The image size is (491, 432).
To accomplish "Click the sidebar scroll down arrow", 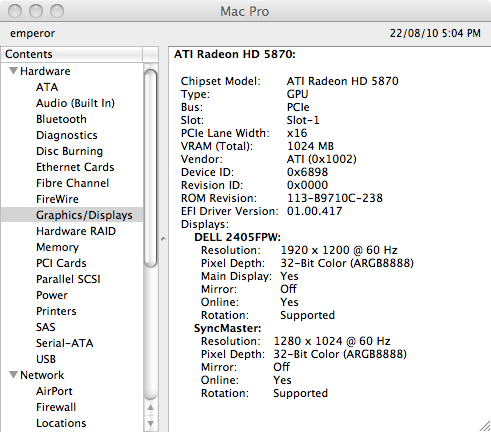I will [x=151, y=424].
